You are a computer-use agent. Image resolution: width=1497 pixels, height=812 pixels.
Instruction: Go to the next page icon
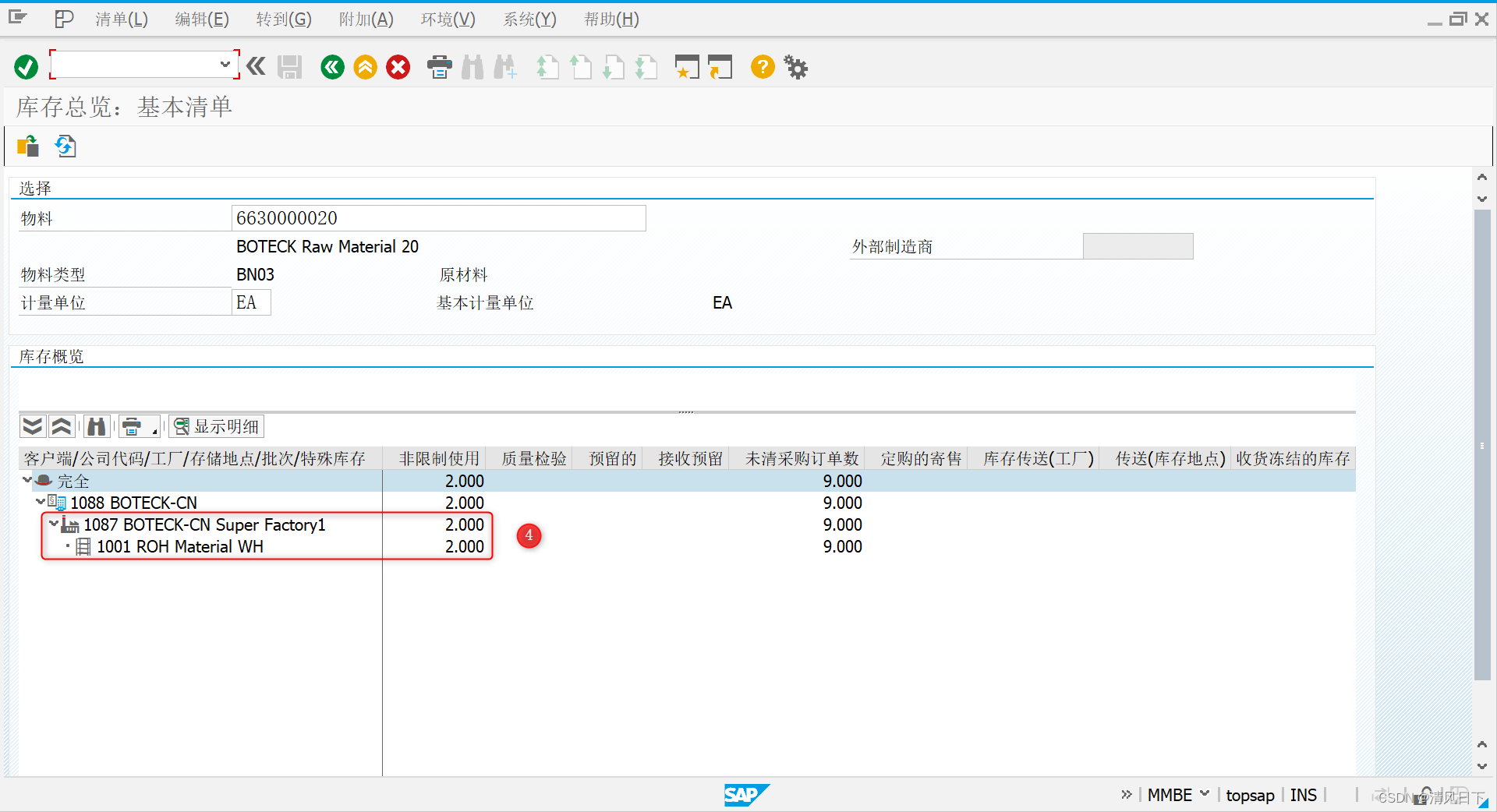point(614,67)
